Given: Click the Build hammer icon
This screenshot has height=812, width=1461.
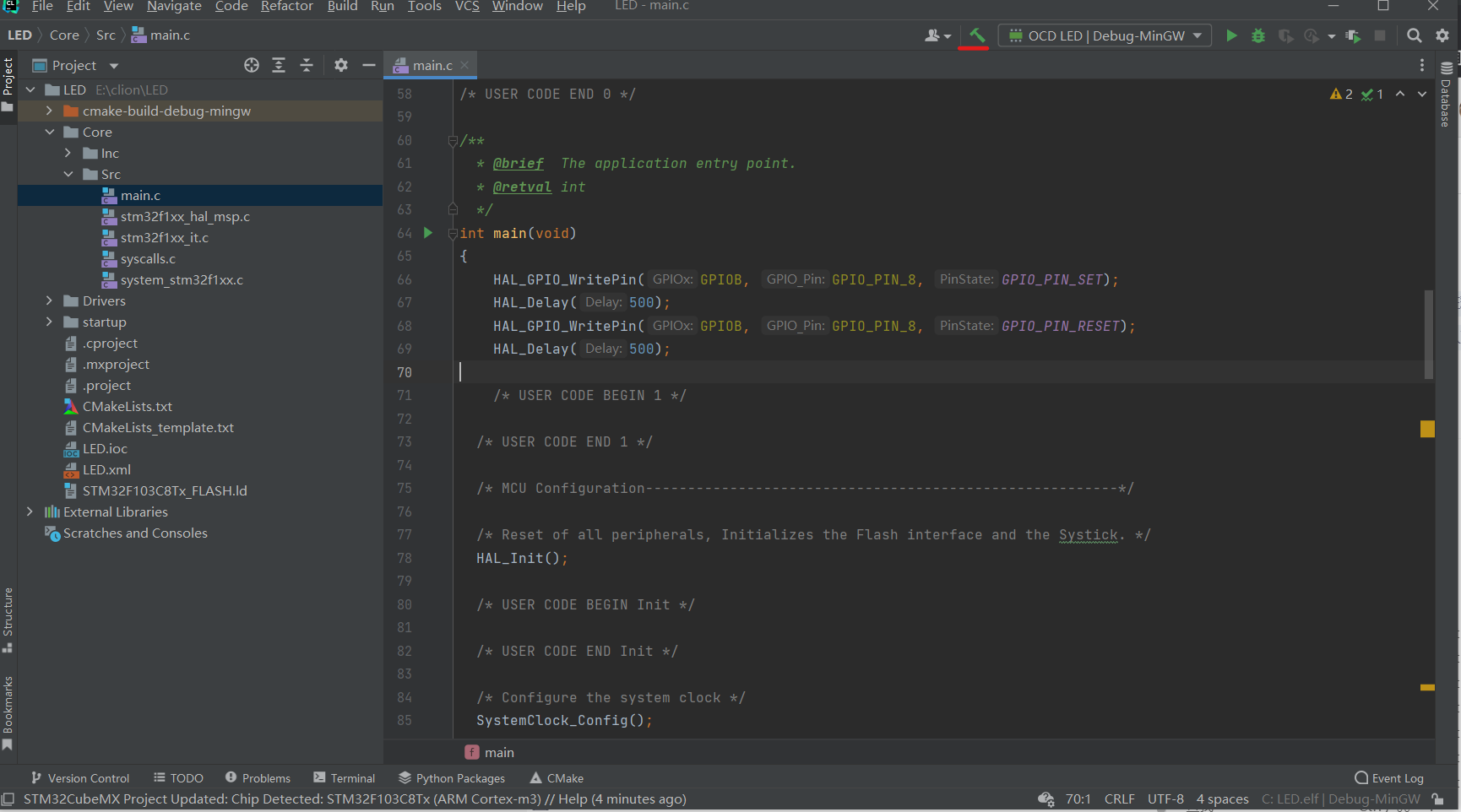Looking at the screenshot, I should click(x=976, y=35).
